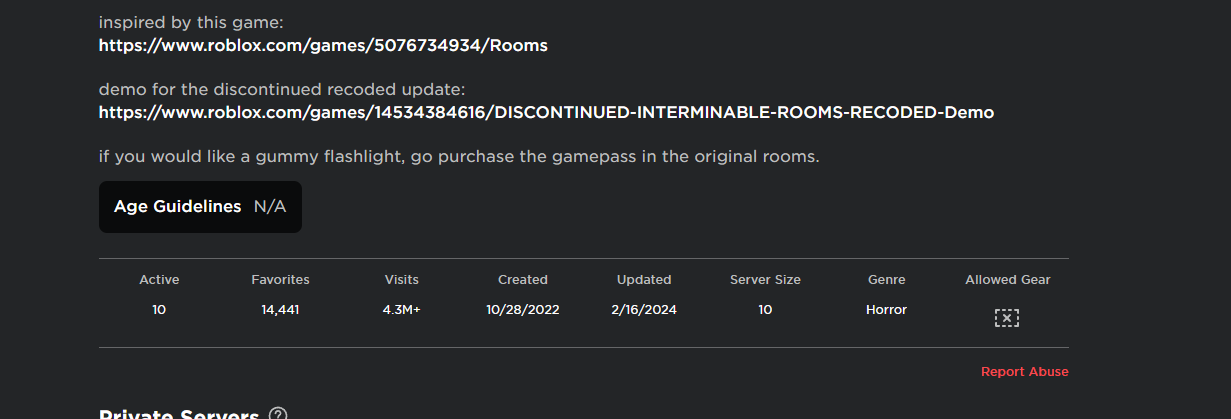Click the gummy flashlight description text
This screenshot has width=1231, height=419.
[x=459, y=157]
